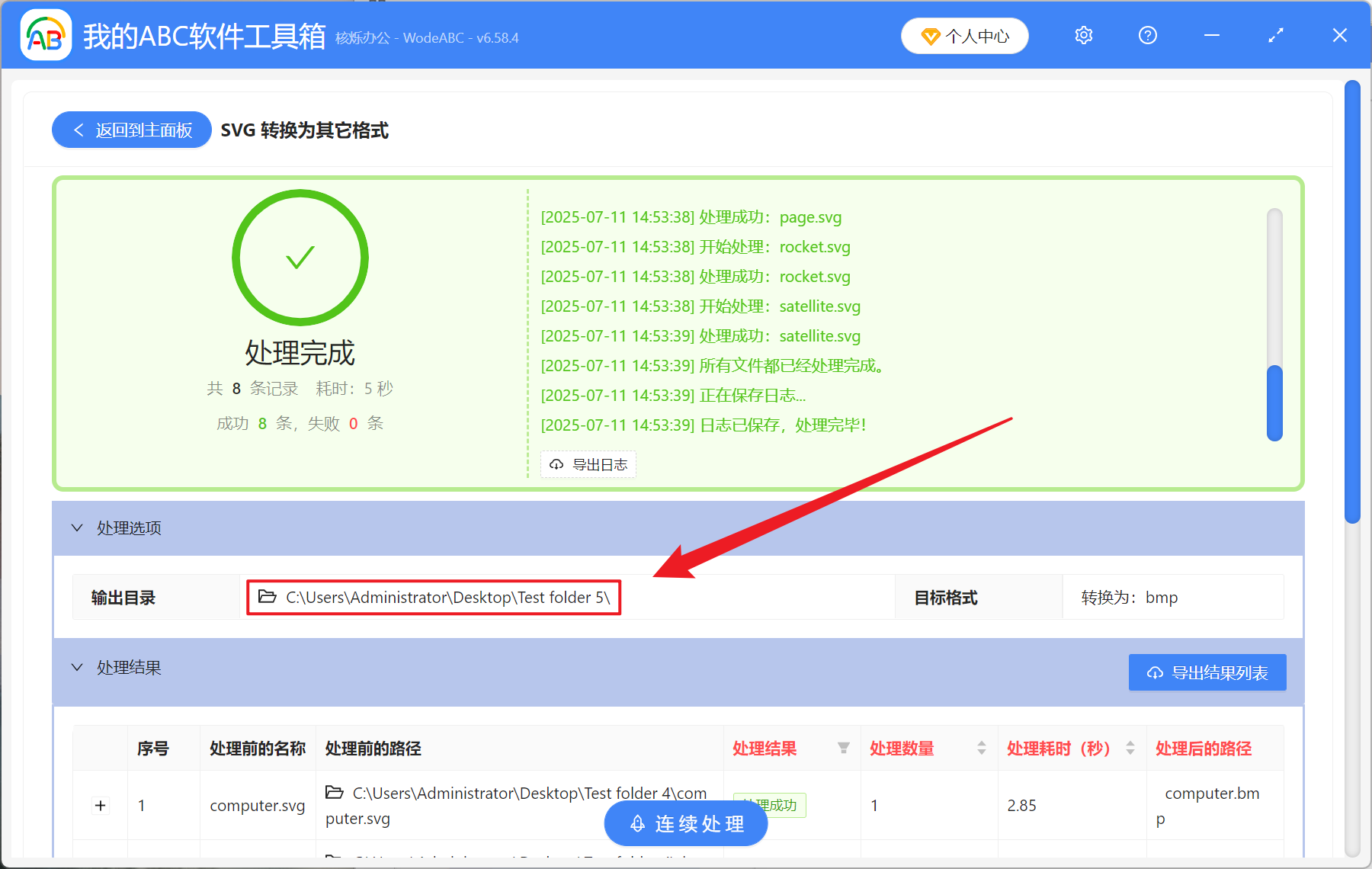Open the help question-mark icon
Viewport: 1372px width, 869px height.
[1147, 35]
